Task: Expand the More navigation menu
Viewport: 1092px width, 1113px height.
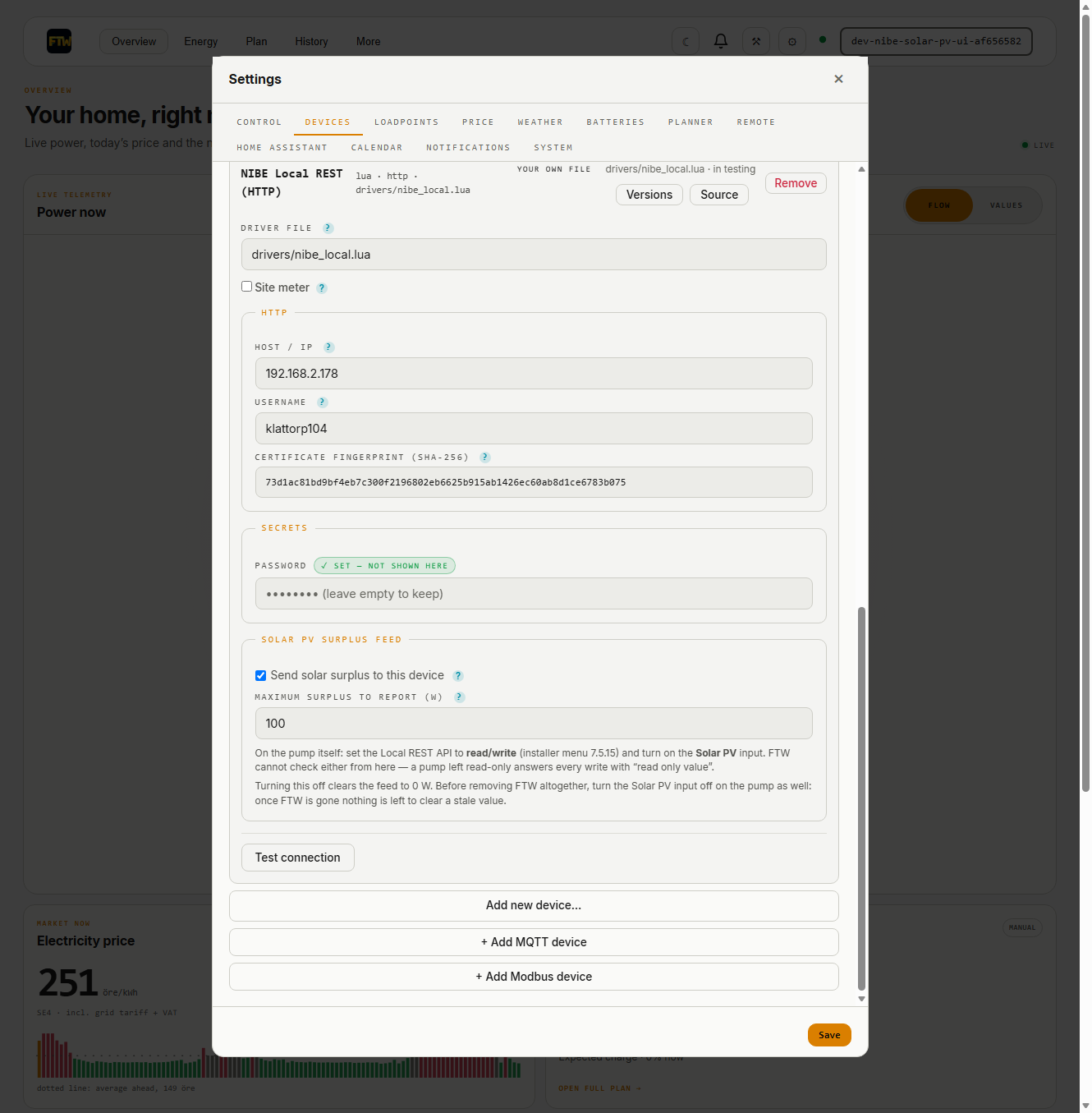Action: [368, 42]
